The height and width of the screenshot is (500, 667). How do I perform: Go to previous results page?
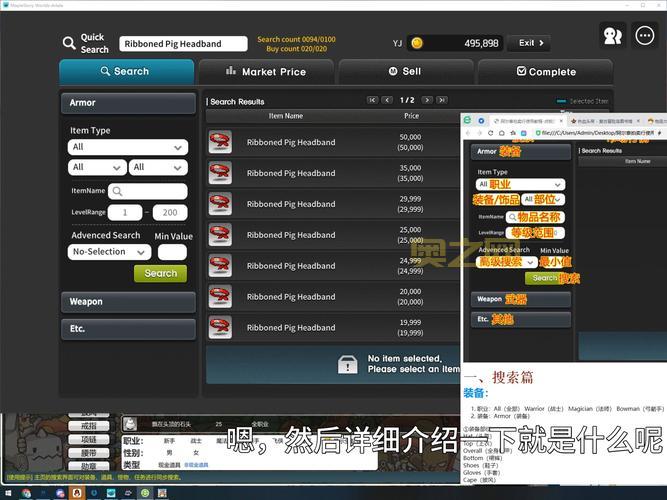point(387,100)
